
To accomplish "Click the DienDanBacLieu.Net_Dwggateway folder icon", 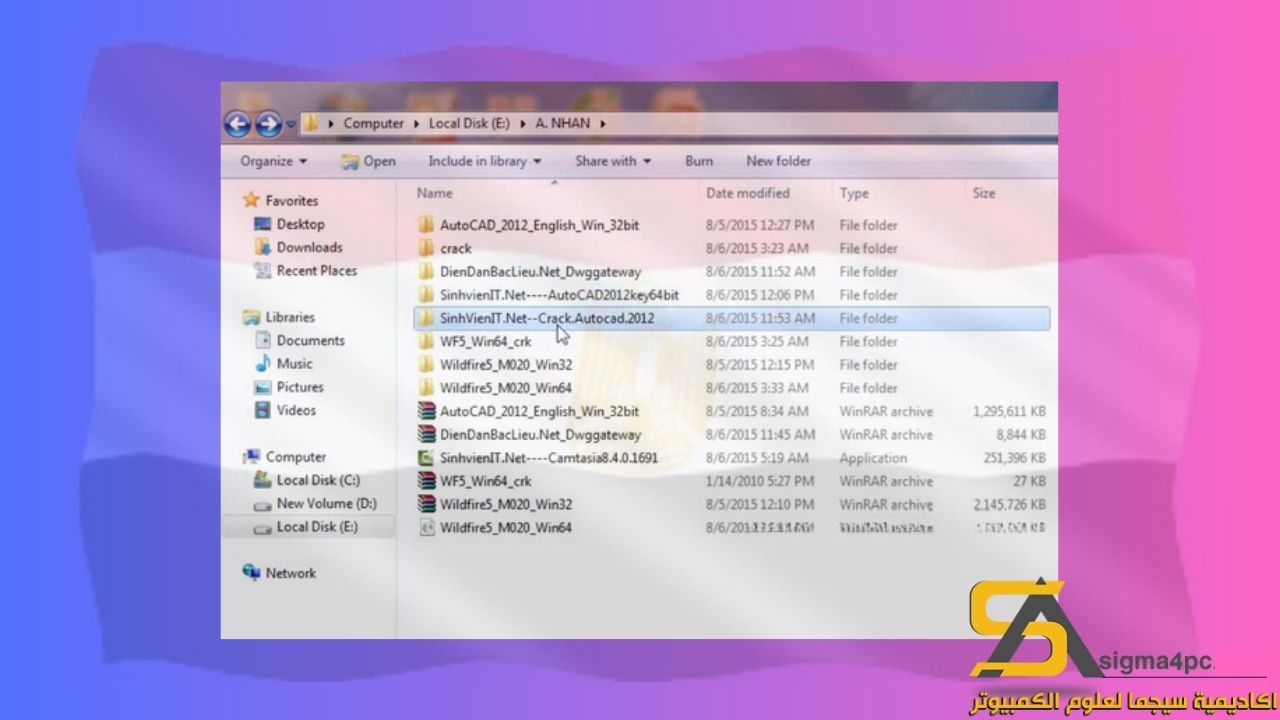I will pyautogui.click(x=426, y=271).
